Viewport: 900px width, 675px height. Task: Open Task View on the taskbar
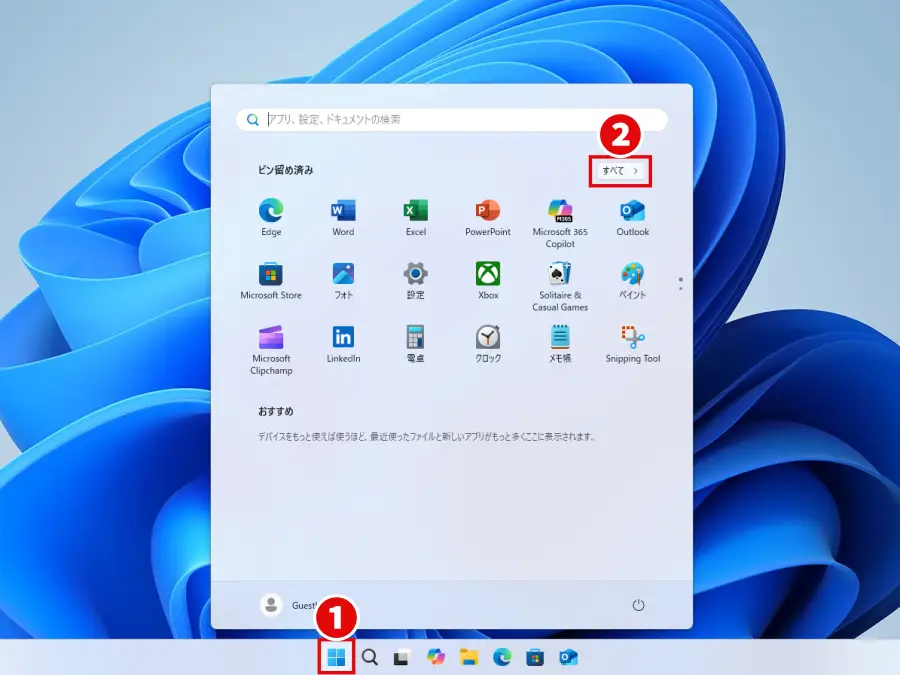tap(402, 657)
